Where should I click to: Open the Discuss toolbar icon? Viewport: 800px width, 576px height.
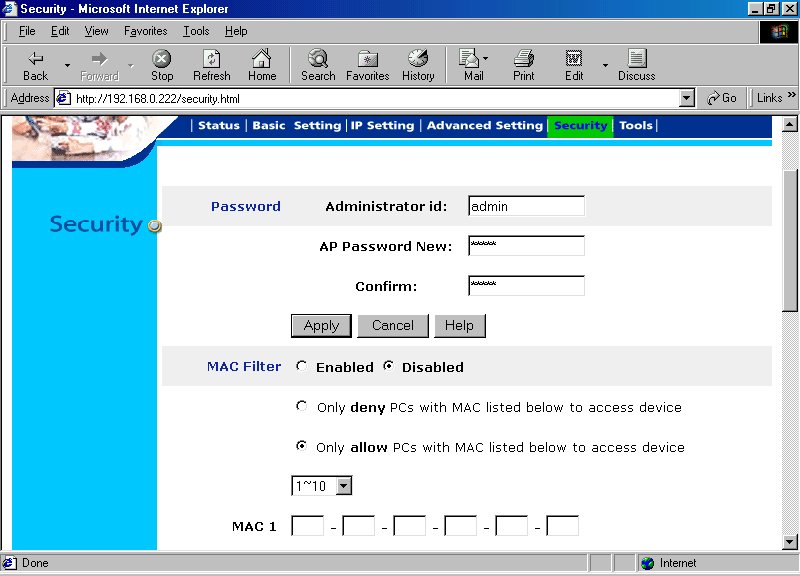coord(636,65)
